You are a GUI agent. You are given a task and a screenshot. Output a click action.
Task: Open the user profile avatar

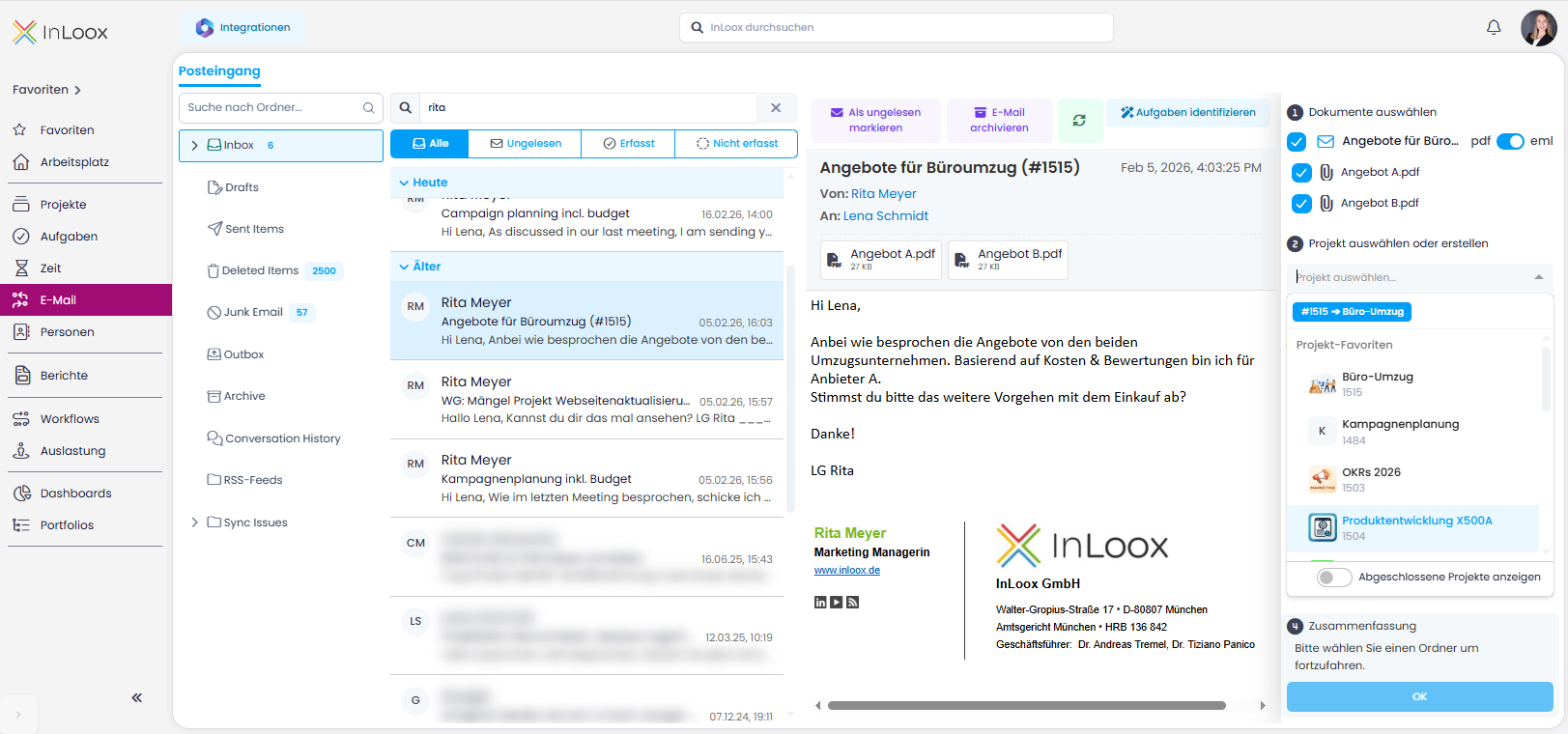click(1538, 28)
